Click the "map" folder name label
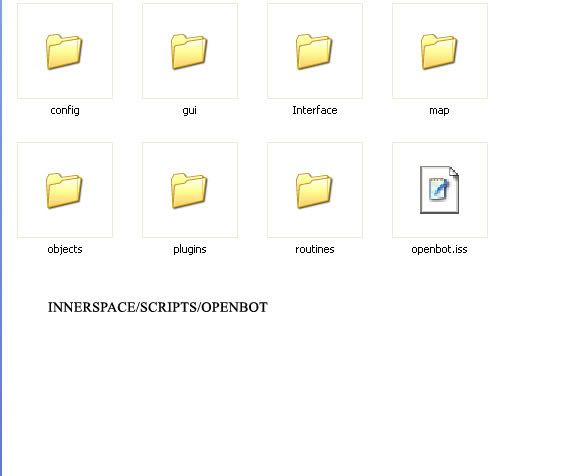581x476 pixels. click(439, 110)
